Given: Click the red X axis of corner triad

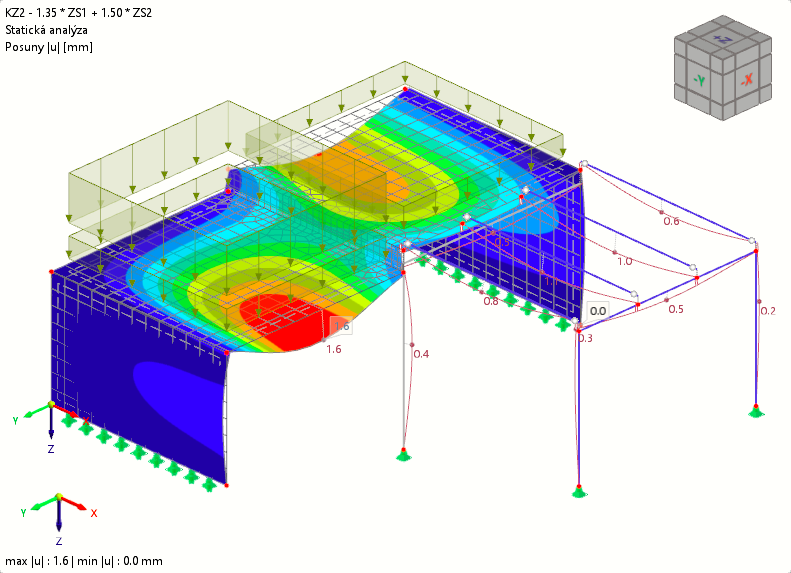Looking at the screenshot, I should coord(75,503).
